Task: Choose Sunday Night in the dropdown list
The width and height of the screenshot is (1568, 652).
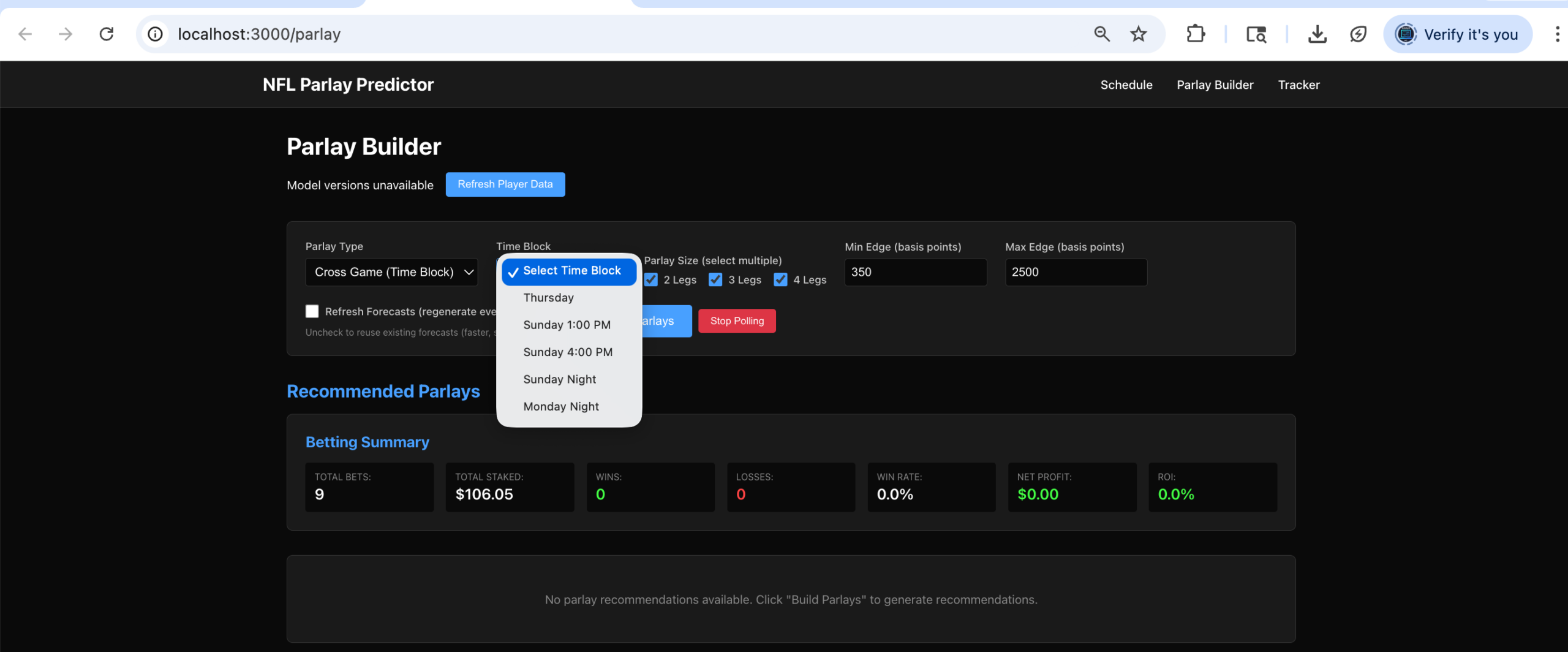Action: tap(559, 379)
